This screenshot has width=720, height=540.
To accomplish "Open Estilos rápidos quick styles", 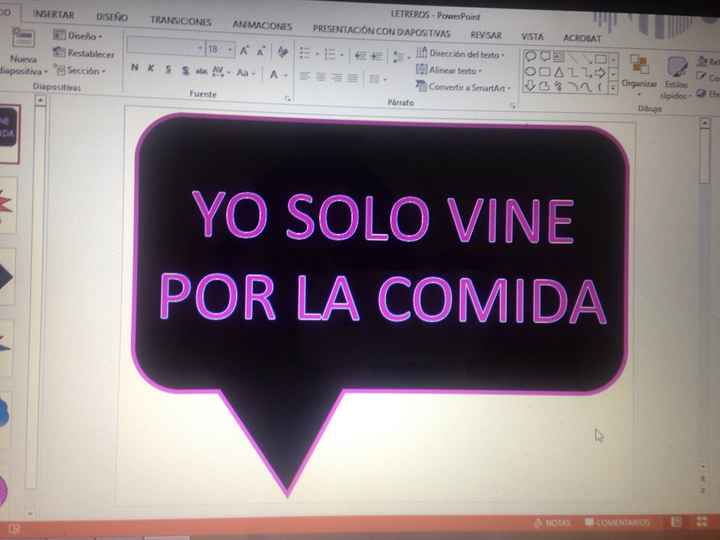I will coord(676,77).
